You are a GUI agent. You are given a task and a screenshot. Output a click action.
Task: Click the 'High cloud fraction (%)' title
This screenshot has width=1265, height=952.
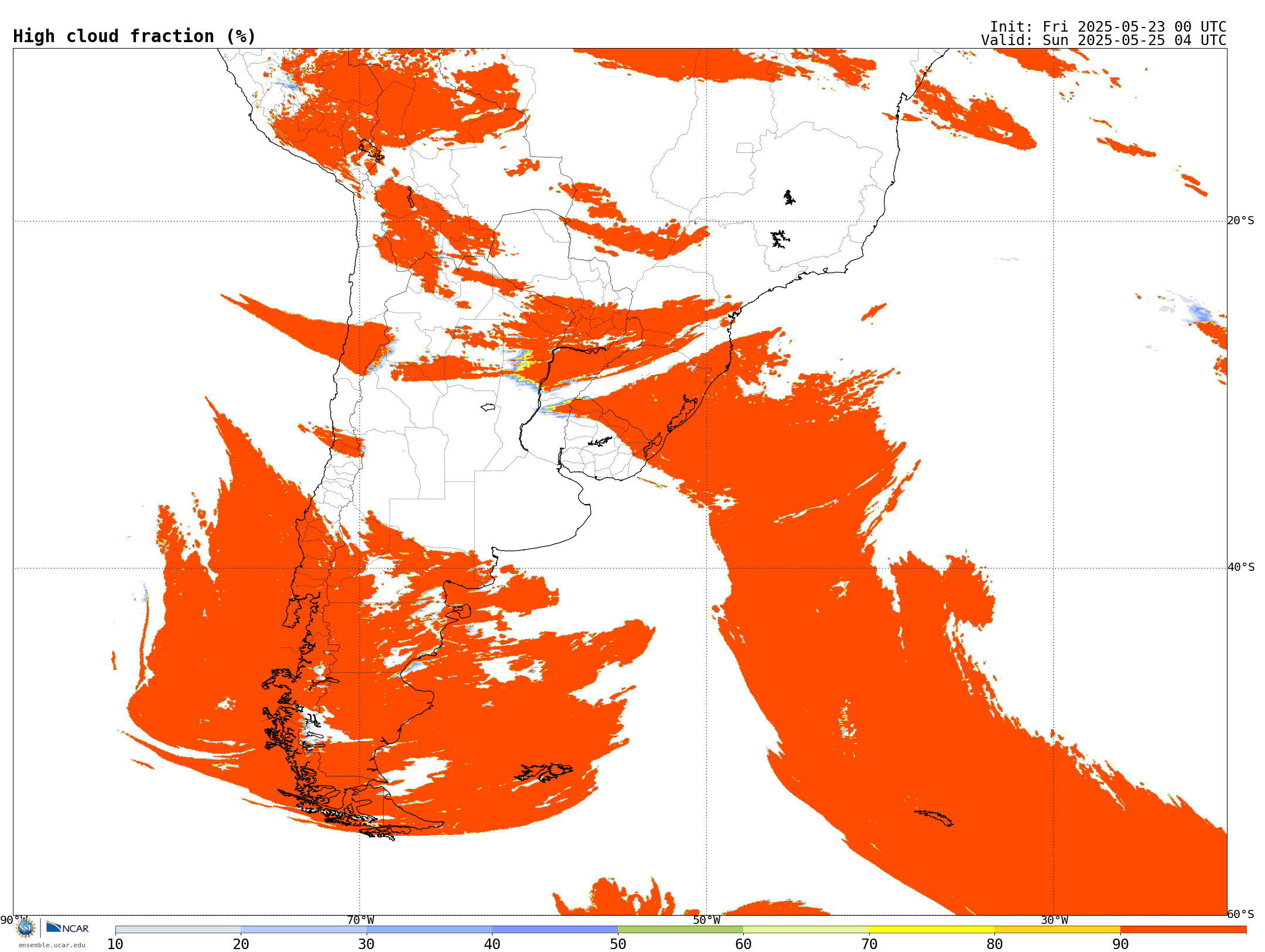[x=134, y=36]
